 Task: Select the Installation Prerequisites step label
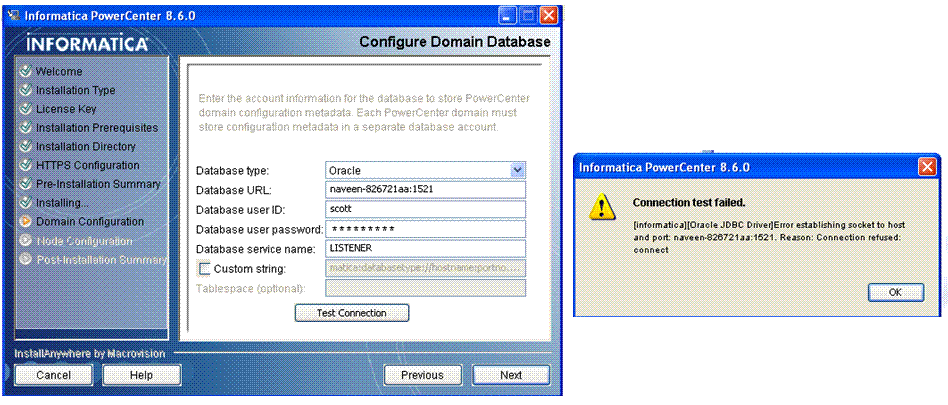point(97,128)
